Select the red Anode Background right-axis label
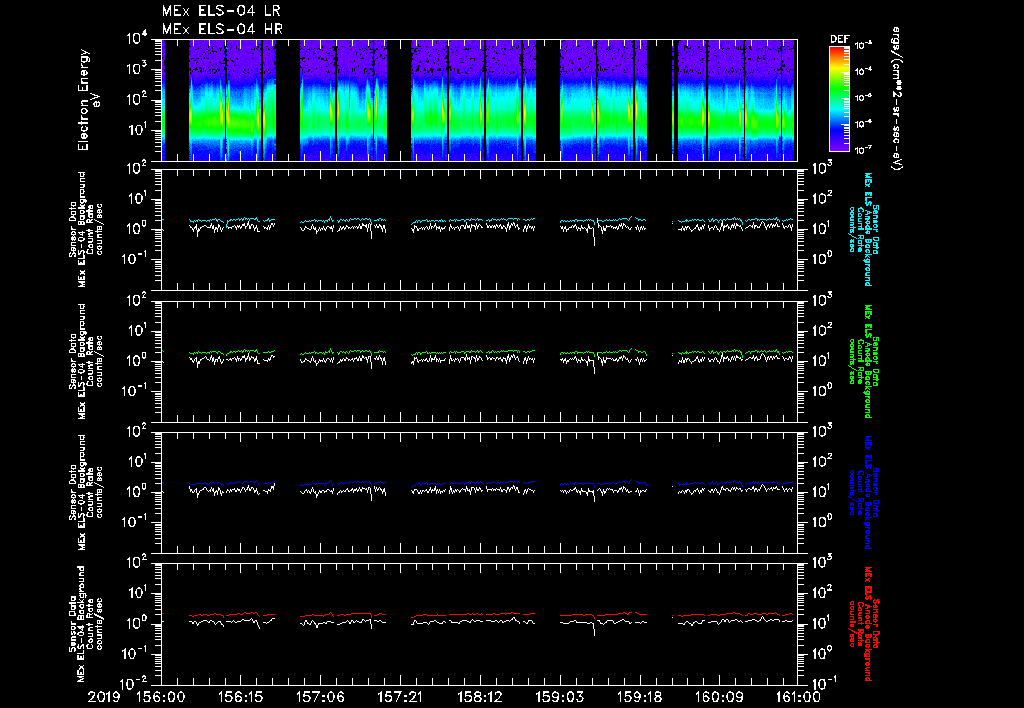Image resolution: width=1024 pixels, height=708 pixels. tap(863, 624)
